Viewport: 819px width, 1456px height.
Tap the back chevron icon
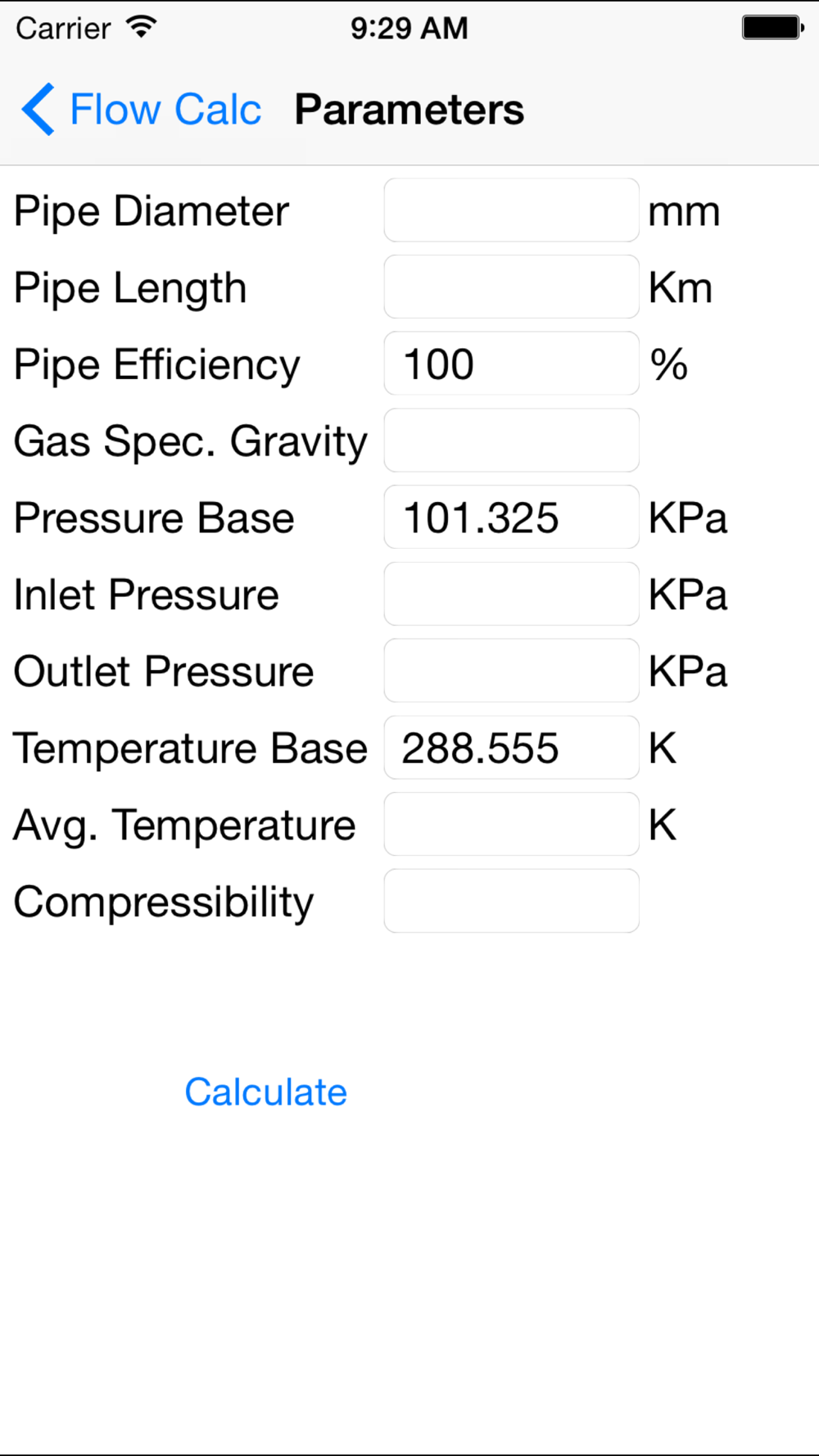pyautogui.click(x=38, y=109)
